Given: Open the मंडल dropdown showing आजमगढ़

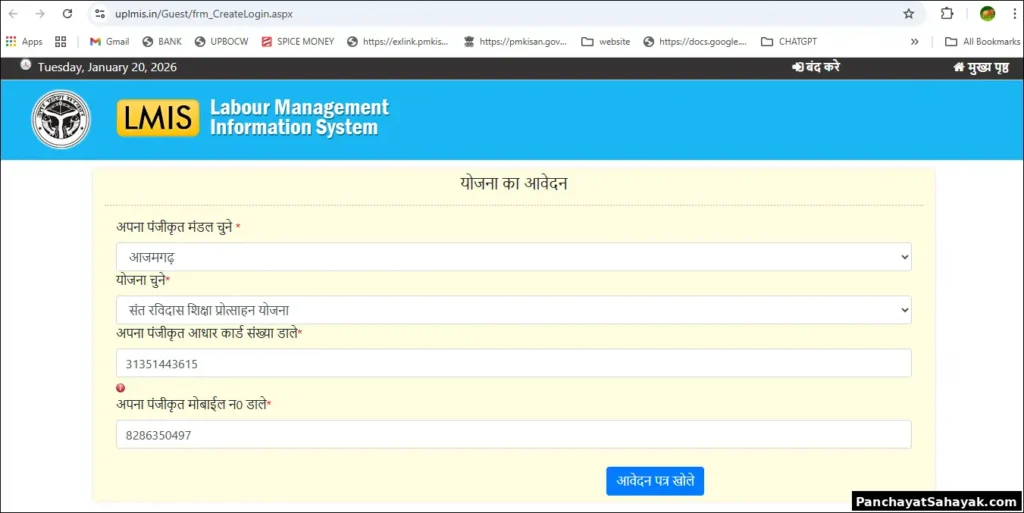Looking at the screenshot, I should tap(513, 257).
